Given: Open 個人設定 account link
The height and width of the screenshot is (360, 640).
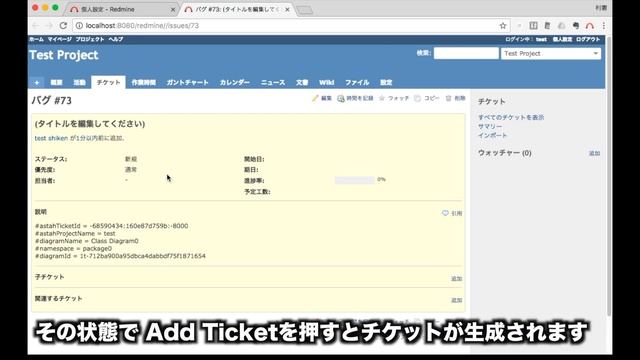Looking at the screenshot, I should 562,39.
